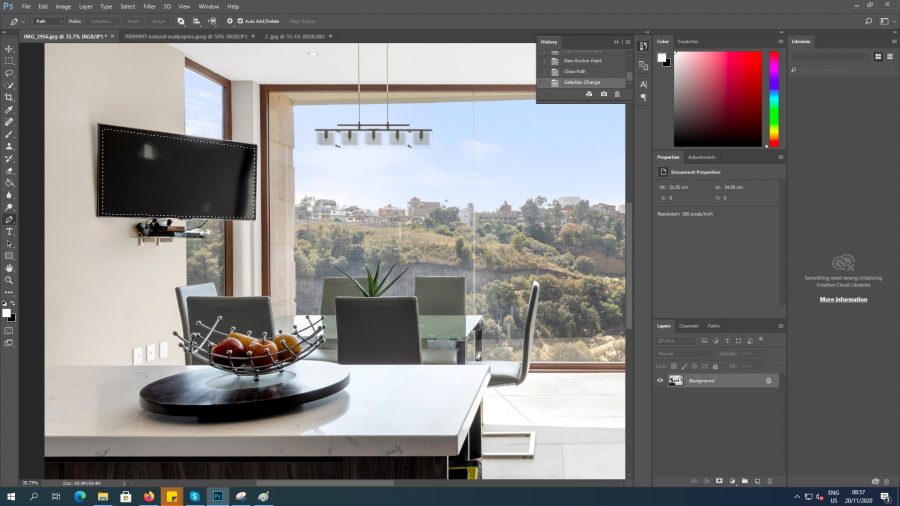
Task: Select the Hand tool
Action: pyautogui.click(x=9, y=268)
